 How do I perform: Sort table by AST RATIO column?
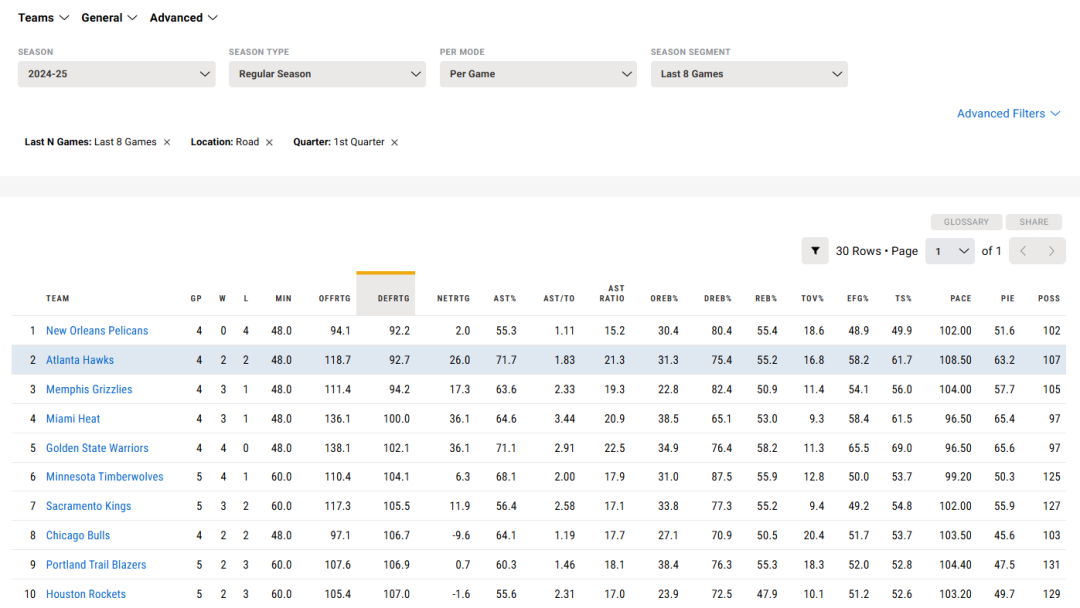coord(612,294)
